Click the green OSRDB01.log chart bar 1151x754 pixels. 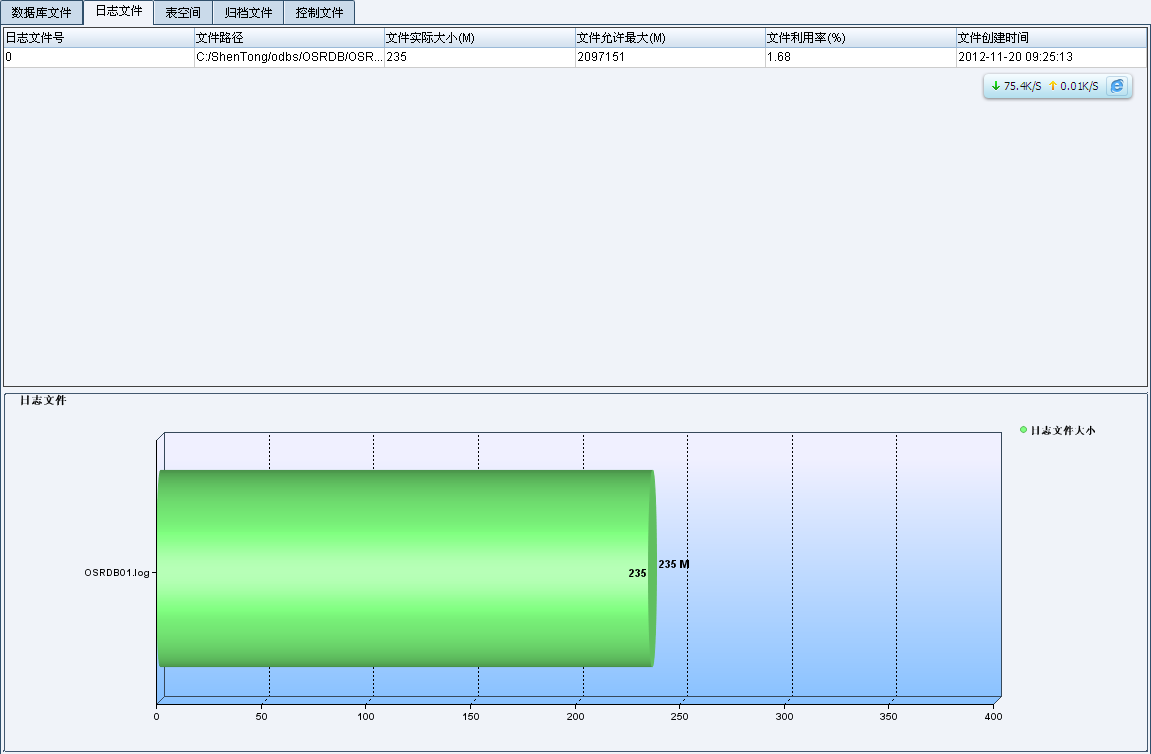(x=400, y=568)
